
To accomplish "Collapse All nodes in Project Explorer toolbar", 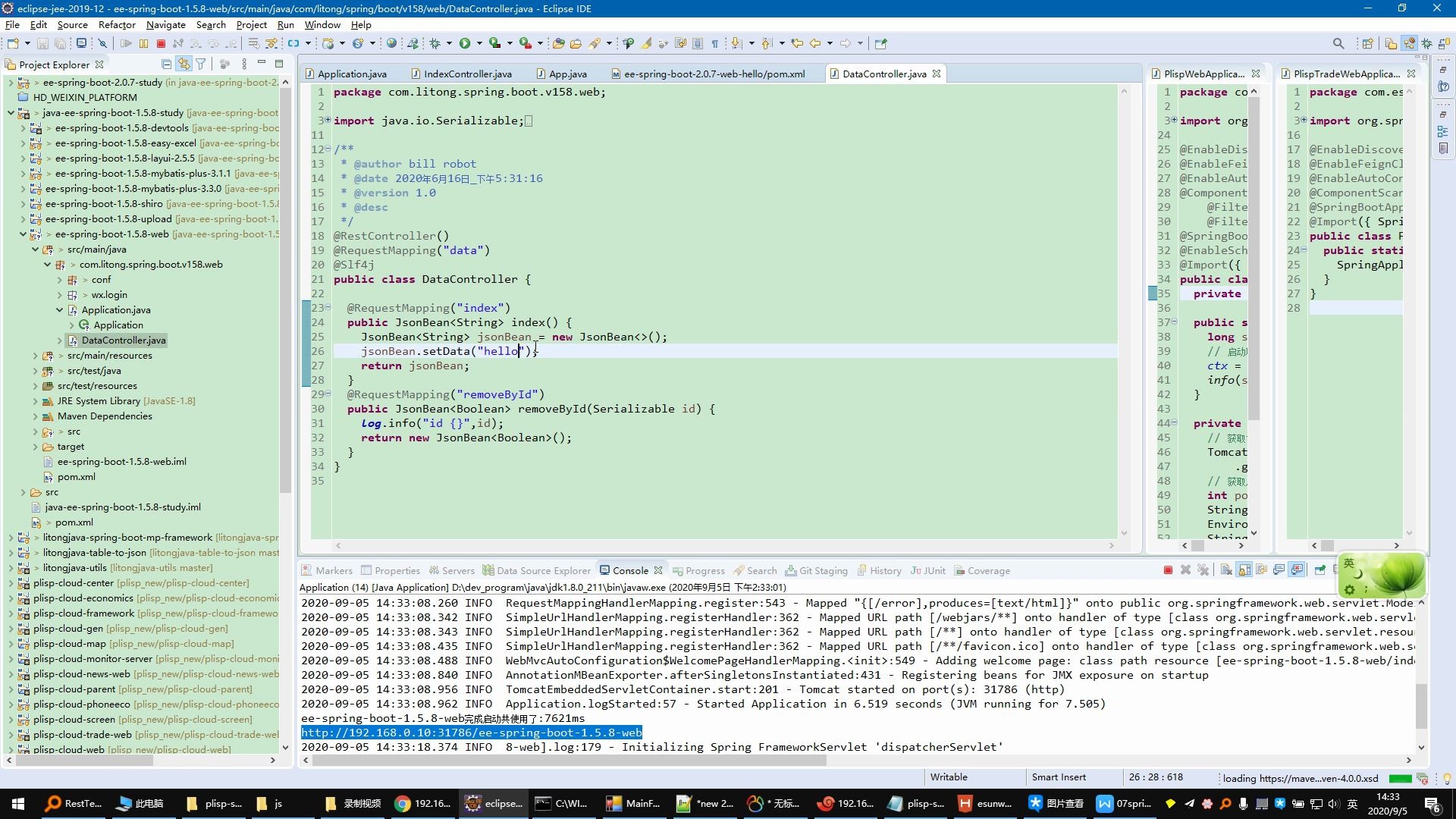I will point(165,64).
